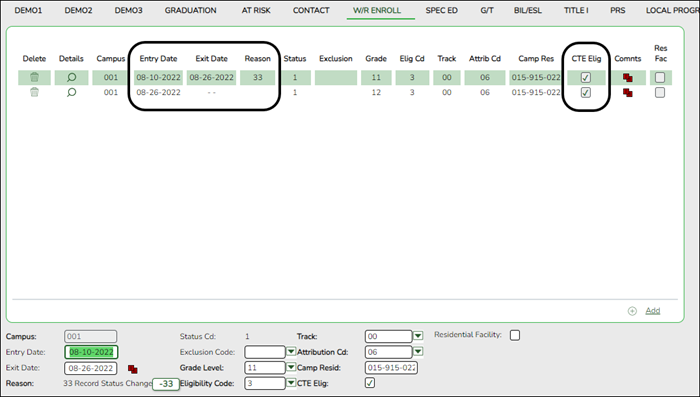This screenshot has height=397, width=700.
Task: Open comments icon on the grade 12 row
Action: (628, 93)
